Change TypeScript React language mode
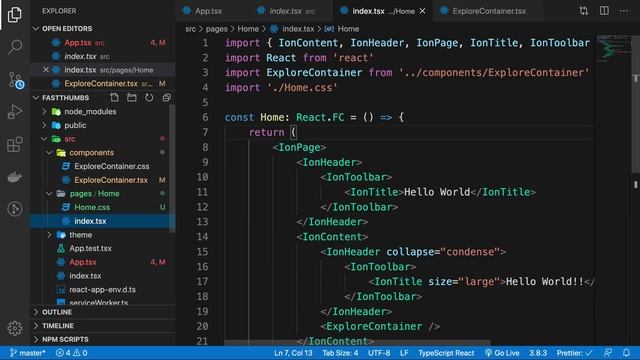Image resolution: width=640 pixels, height=360 pixels. (446, 353)
